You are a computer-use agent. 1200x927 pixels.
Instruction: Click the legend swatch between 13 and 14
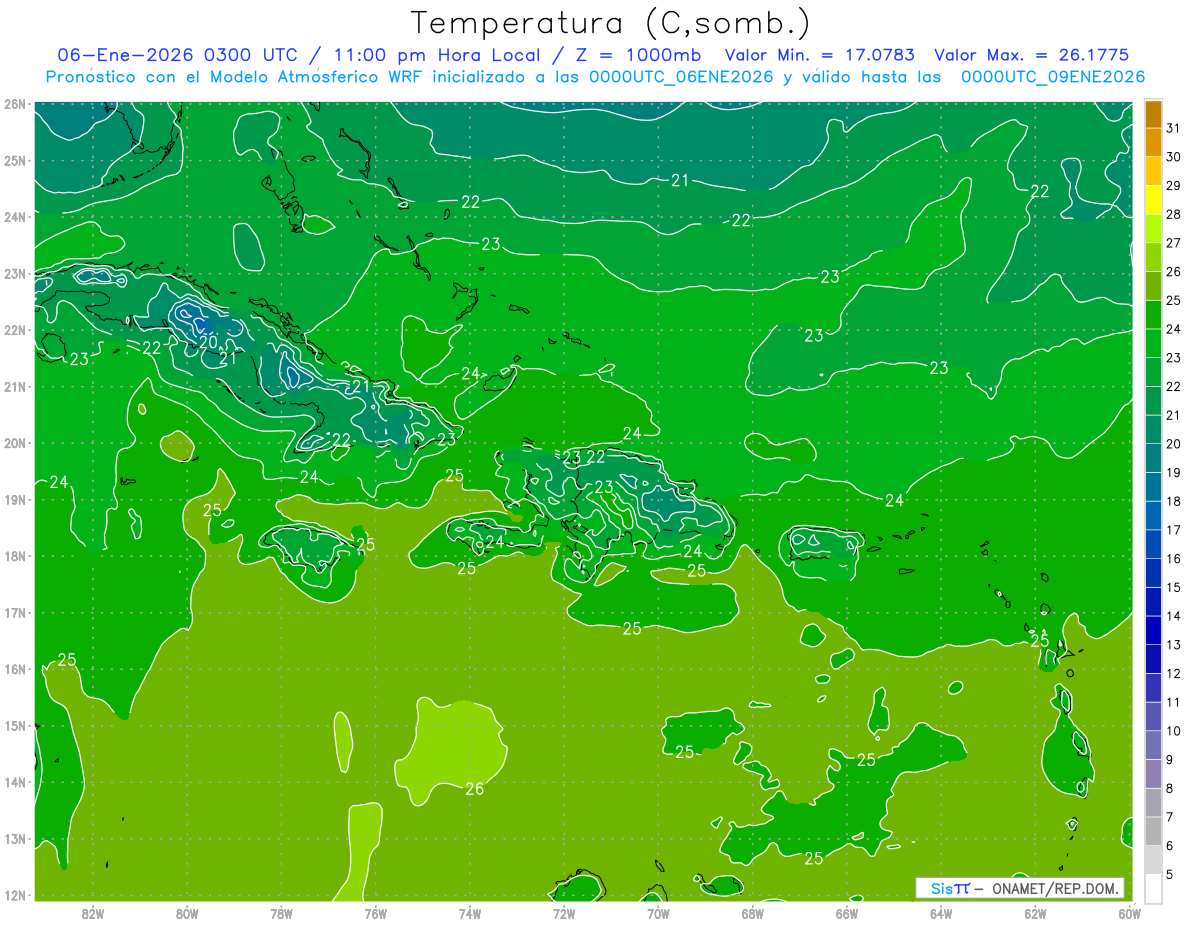coord(1153,631)
